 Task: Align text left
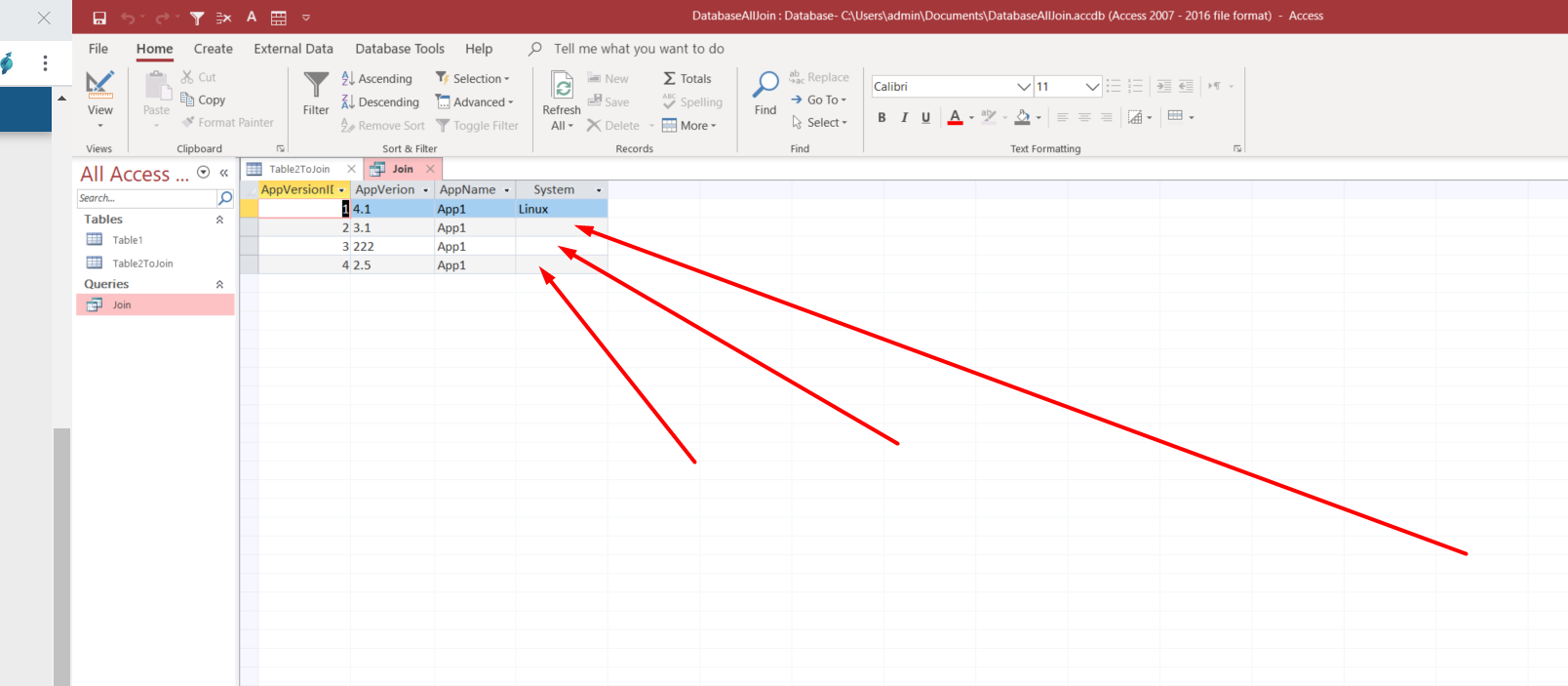click(x=1062, y=117)
